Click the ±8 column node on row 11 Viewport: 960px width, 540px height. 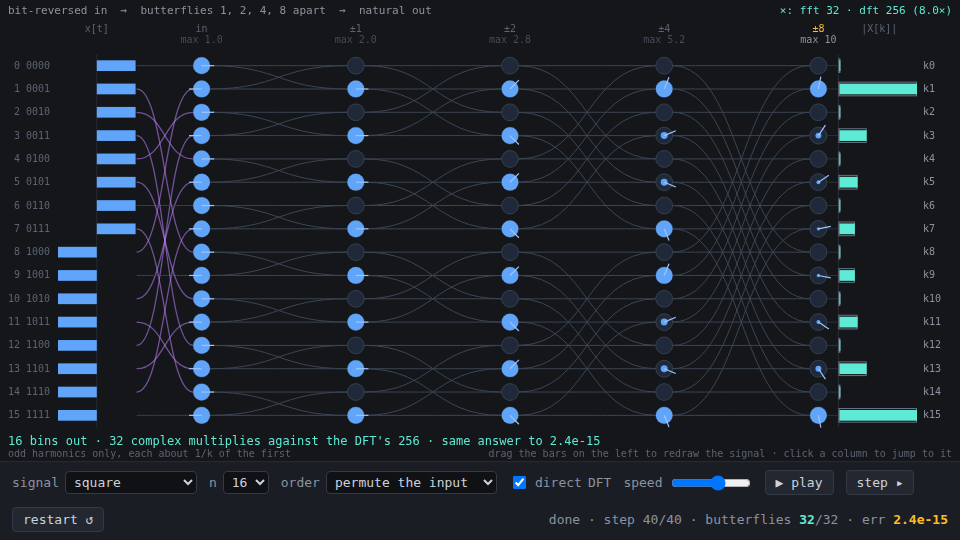(x=819, y=322)
